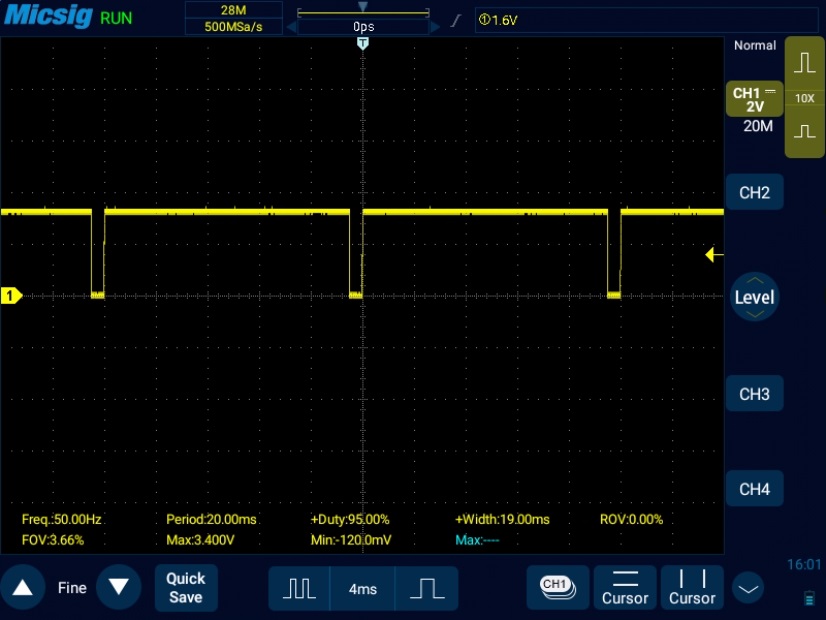Screen dimensions: 826x620
Task: Select the Period 20.00ms measurement
Action: [x=211, y=519]
